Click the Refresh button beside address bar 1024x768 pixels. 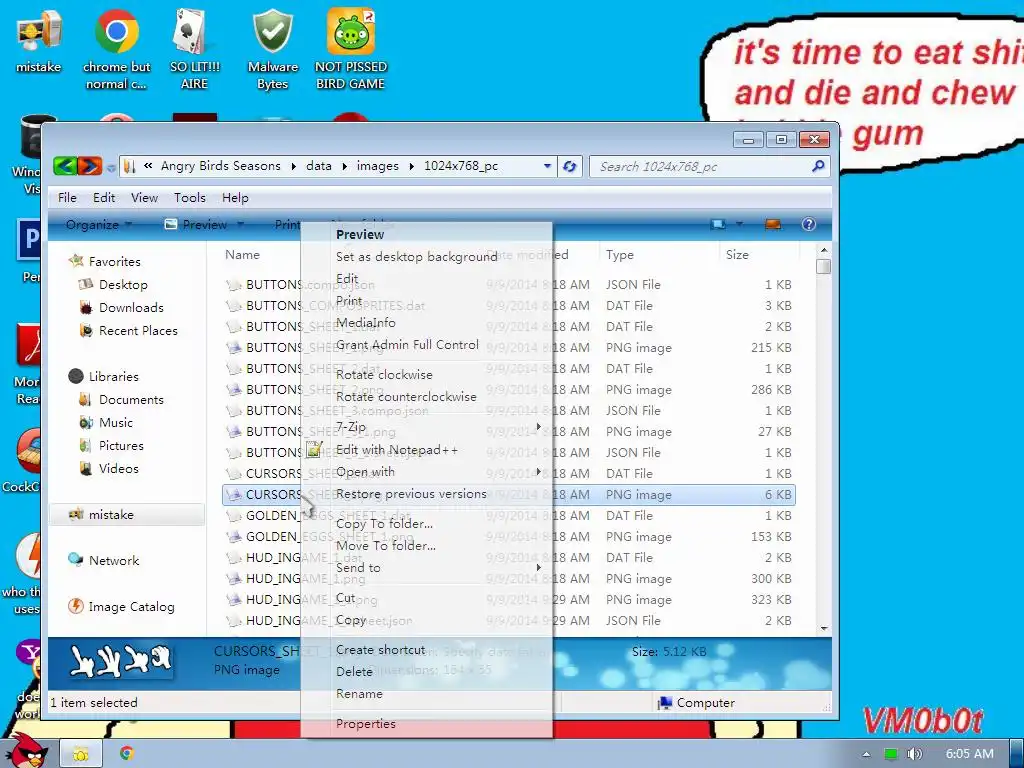pos(569,167)
